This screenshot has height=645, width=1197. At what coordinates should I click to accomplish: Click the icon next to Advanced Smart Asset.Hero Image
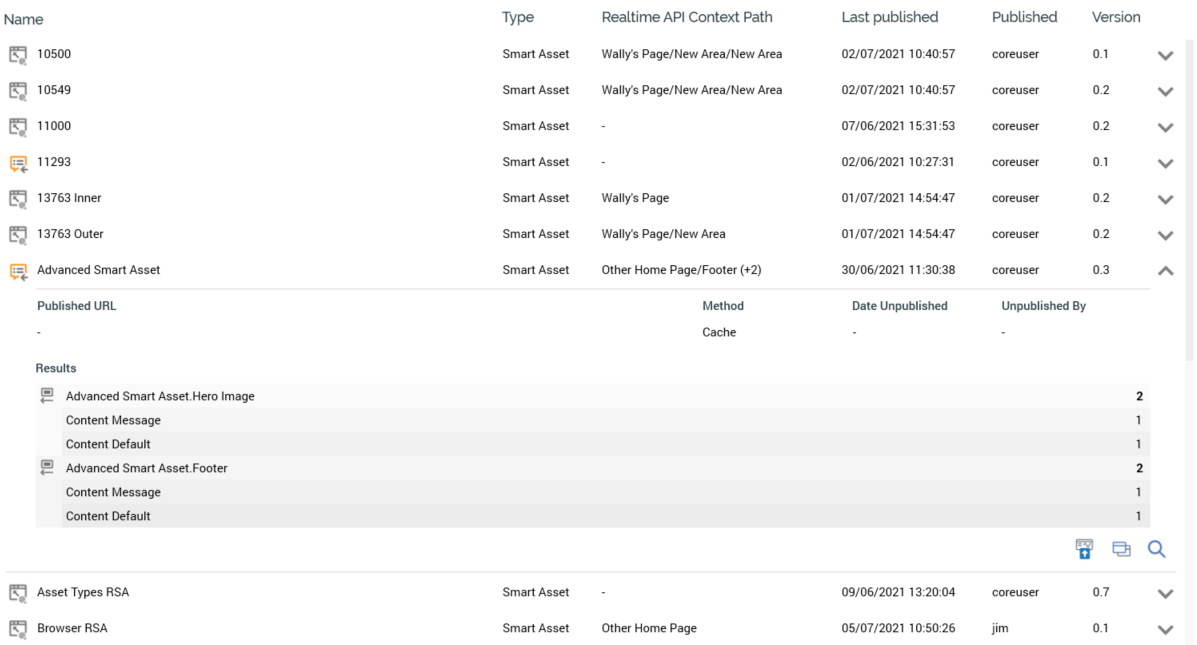pyautogui.click(x=47, y=396)
